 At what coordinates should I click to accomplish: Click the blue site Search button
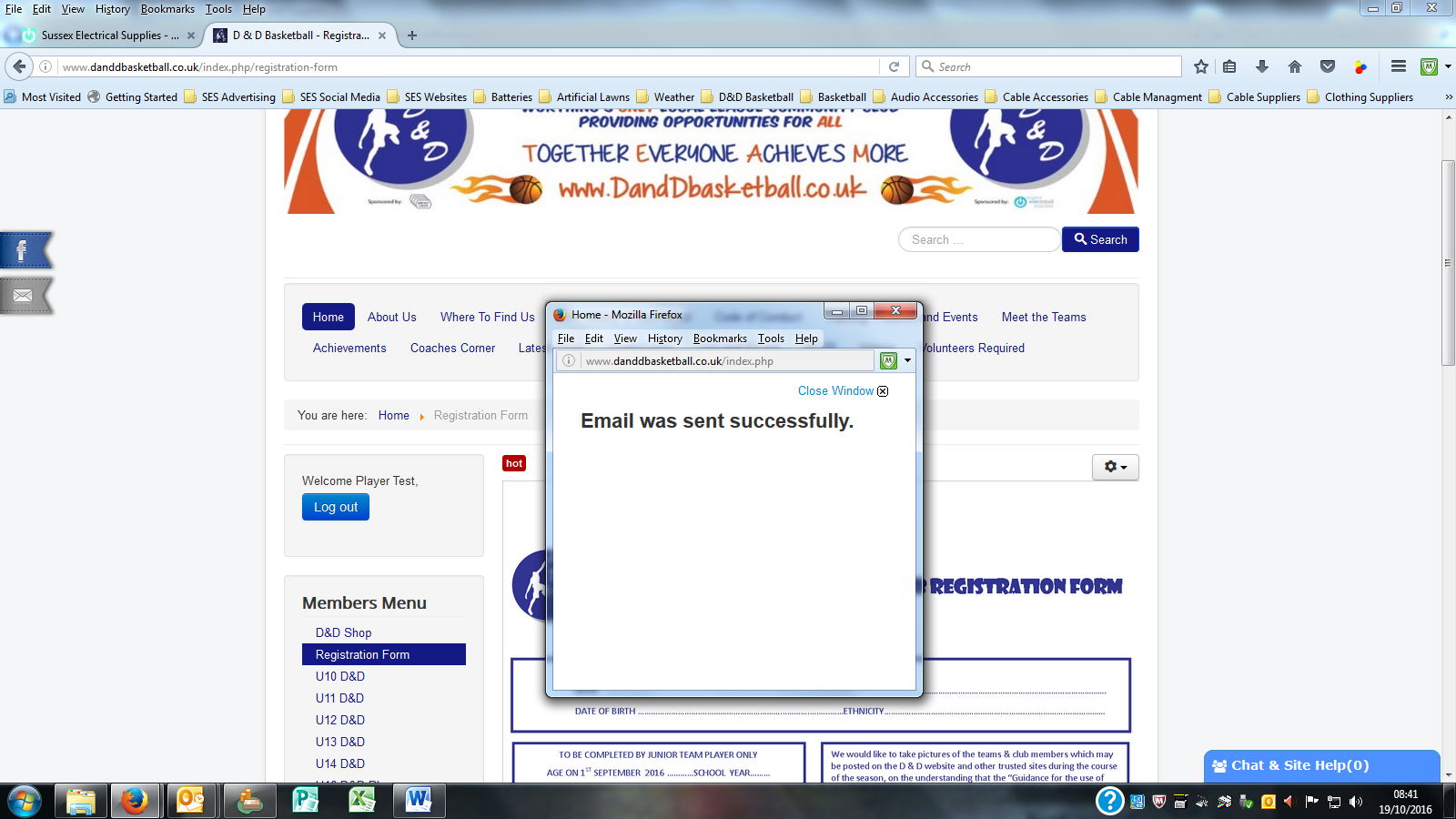coord(1100,239)
